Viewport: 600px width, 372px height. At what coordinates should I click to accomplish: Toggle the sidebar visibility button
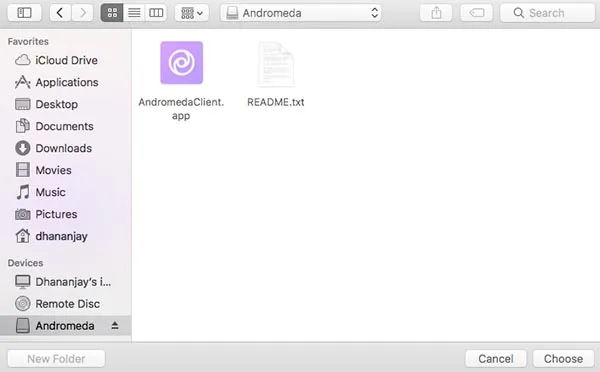pyautogui.click(x=24, y=13)
